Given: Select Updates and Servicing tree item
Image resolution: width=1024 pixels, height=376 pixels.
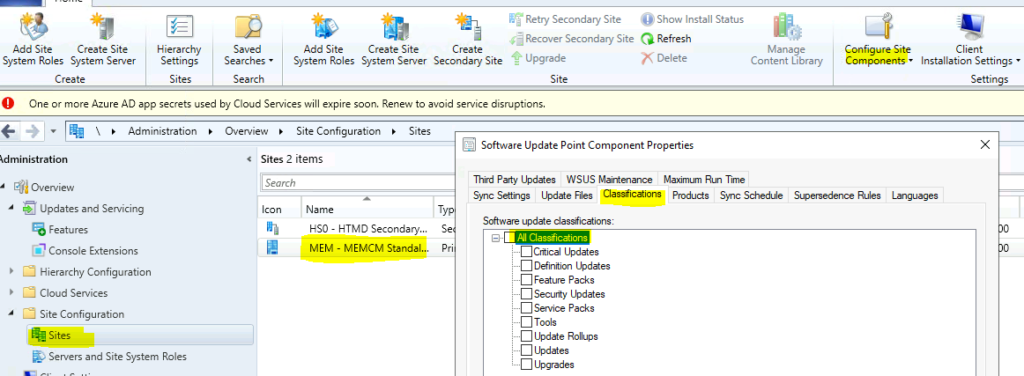Looking at the screenshot, I should [91, 208].
